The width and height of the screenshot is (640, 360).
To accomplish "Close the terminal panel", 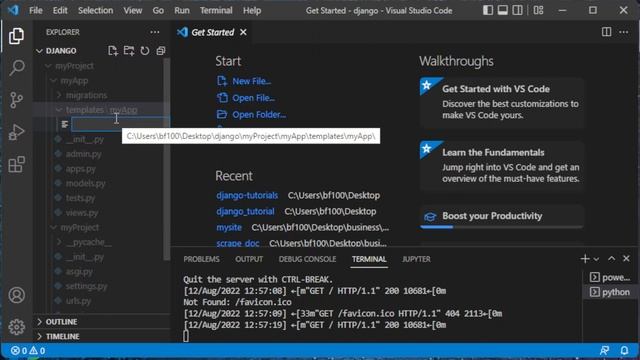I will click(626, 259).
